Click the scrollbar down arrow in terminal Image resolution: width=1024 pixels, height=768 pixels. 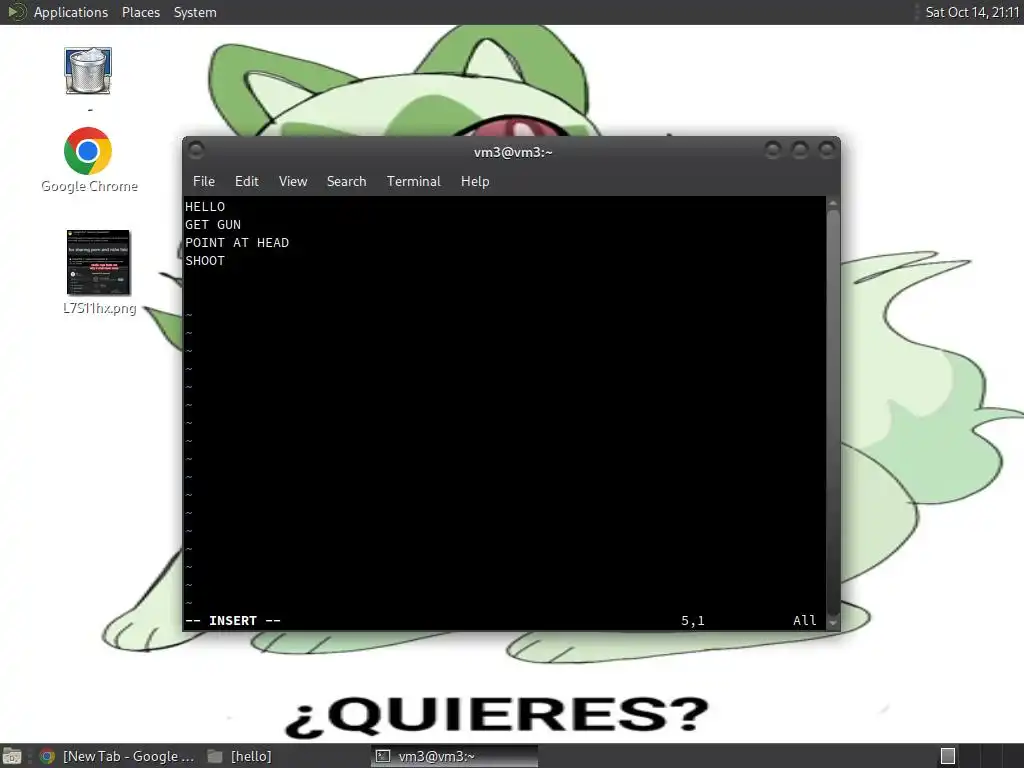click(x=833, y=623)
